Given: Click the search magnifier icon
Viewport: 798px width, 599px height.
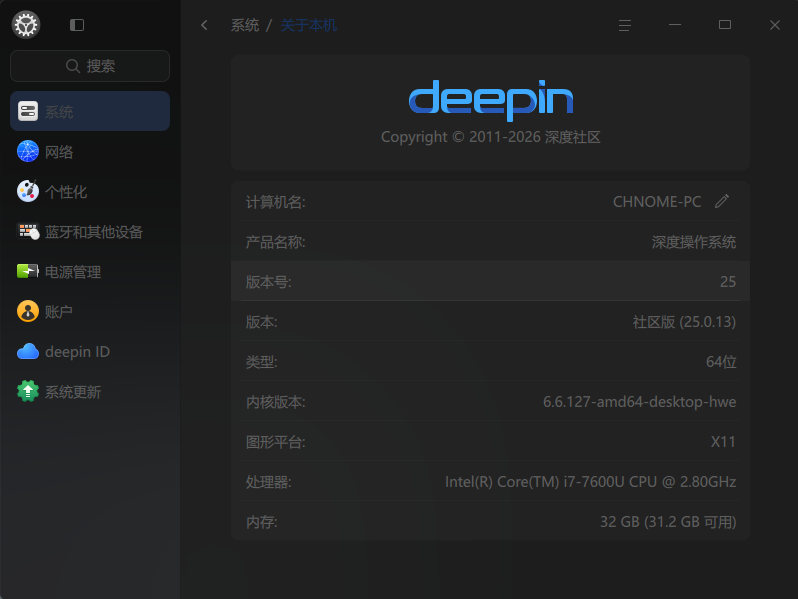Looking at the screenshot, I should coord(73,66).
